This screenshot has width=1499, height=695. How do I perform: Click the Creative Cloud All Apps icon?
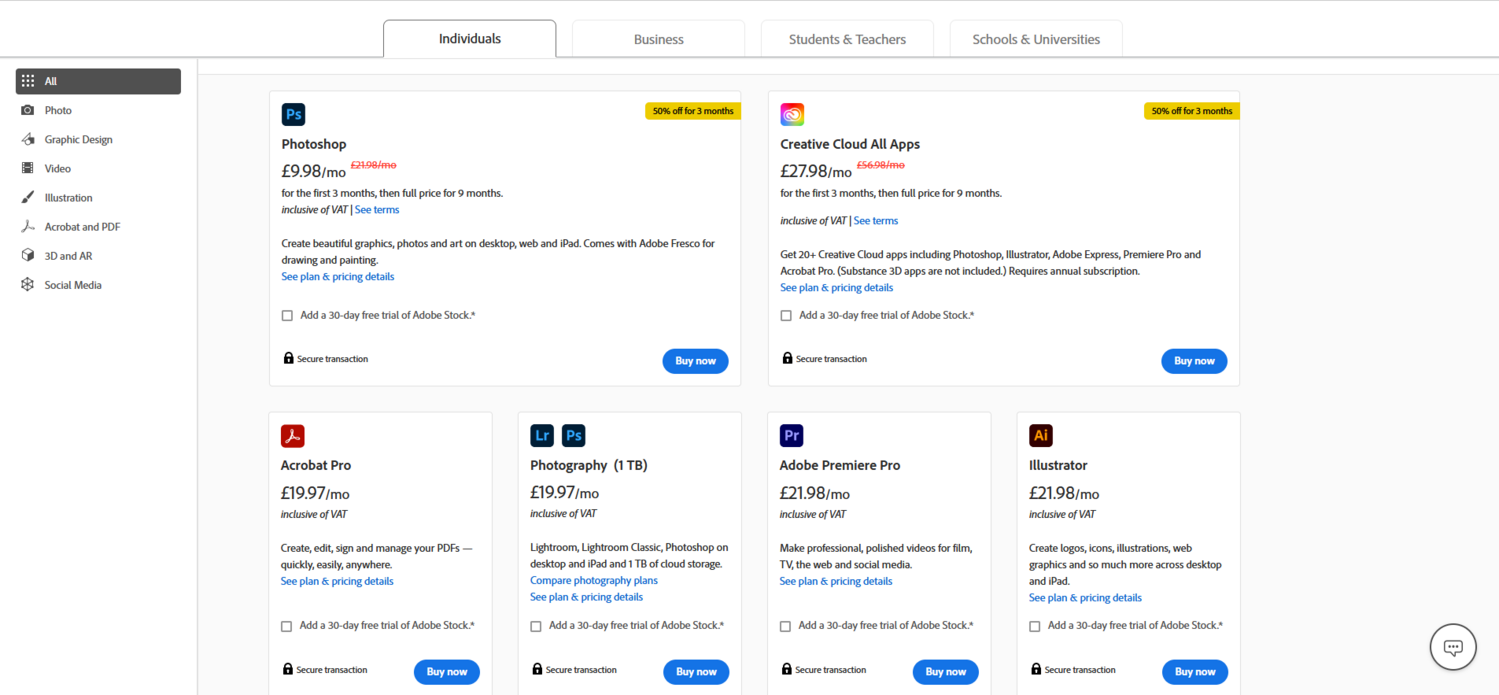pyautogui.click(x=792, y=114)
